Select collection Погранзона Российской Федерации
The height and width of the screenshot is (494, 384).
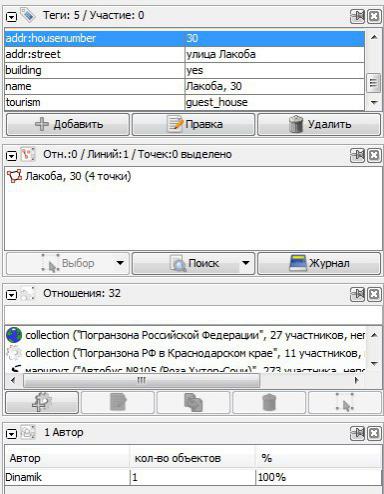pos(185,335)
